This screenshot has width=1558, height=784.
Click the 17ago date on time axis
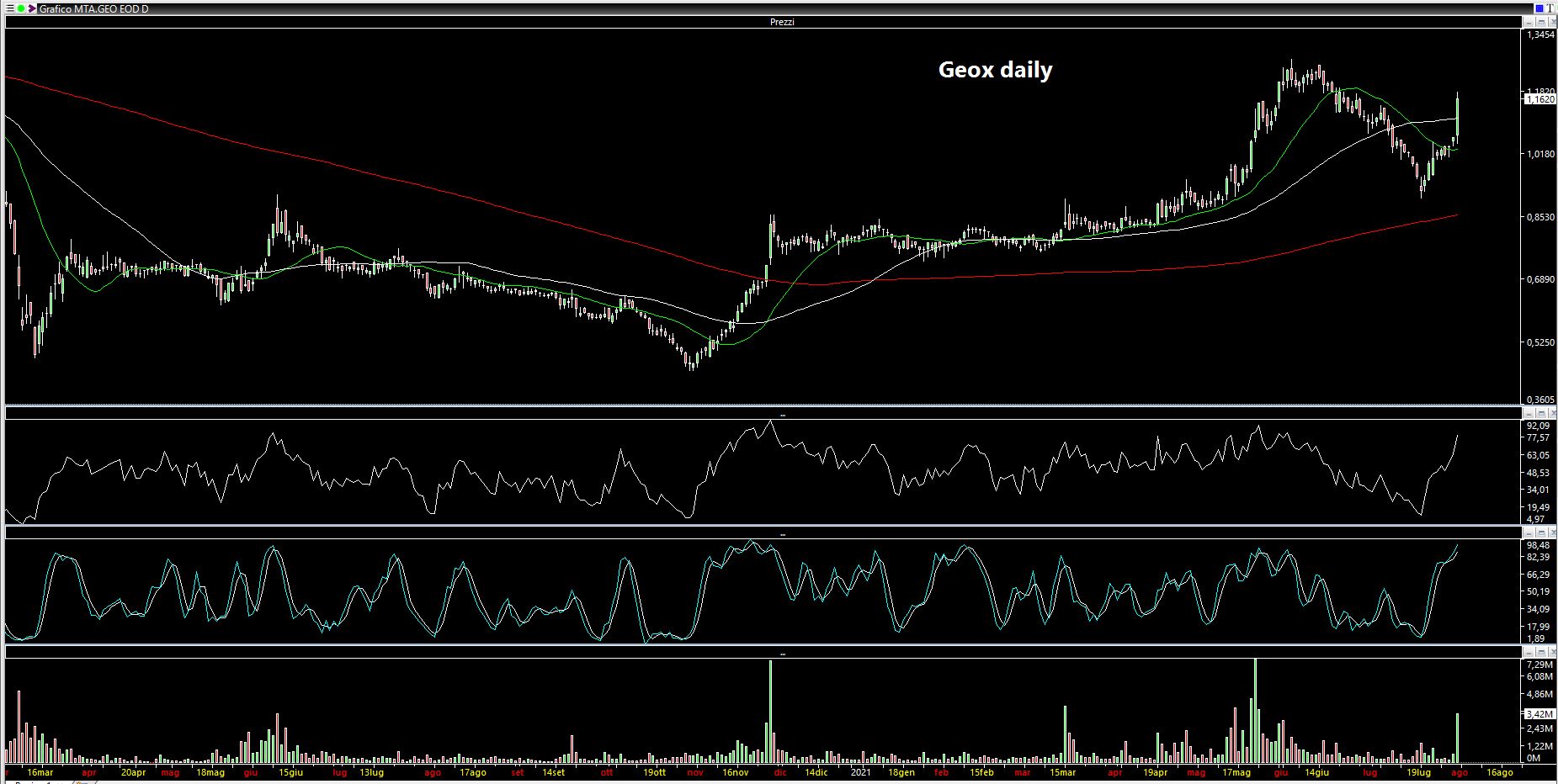pos(472,771)
